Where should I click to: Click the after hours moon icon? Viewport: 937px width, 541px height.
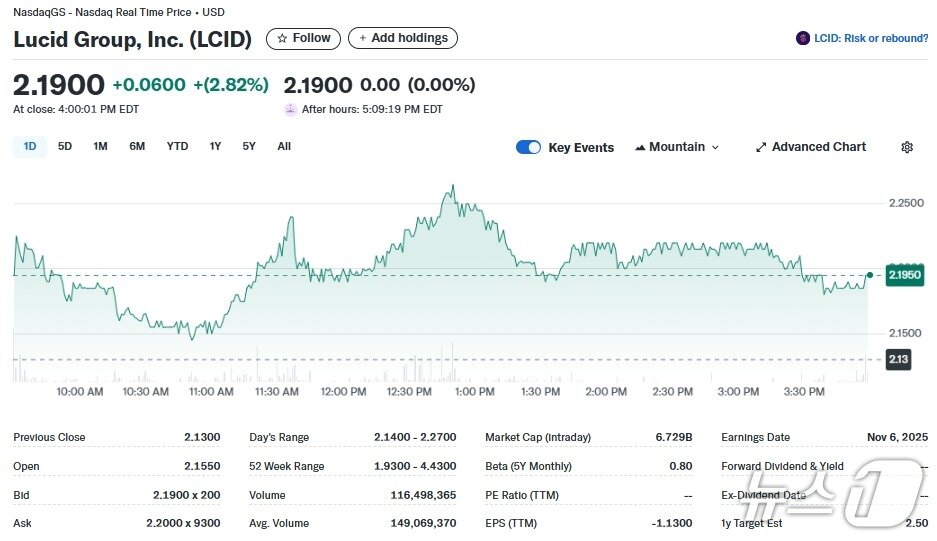[290, 109]
